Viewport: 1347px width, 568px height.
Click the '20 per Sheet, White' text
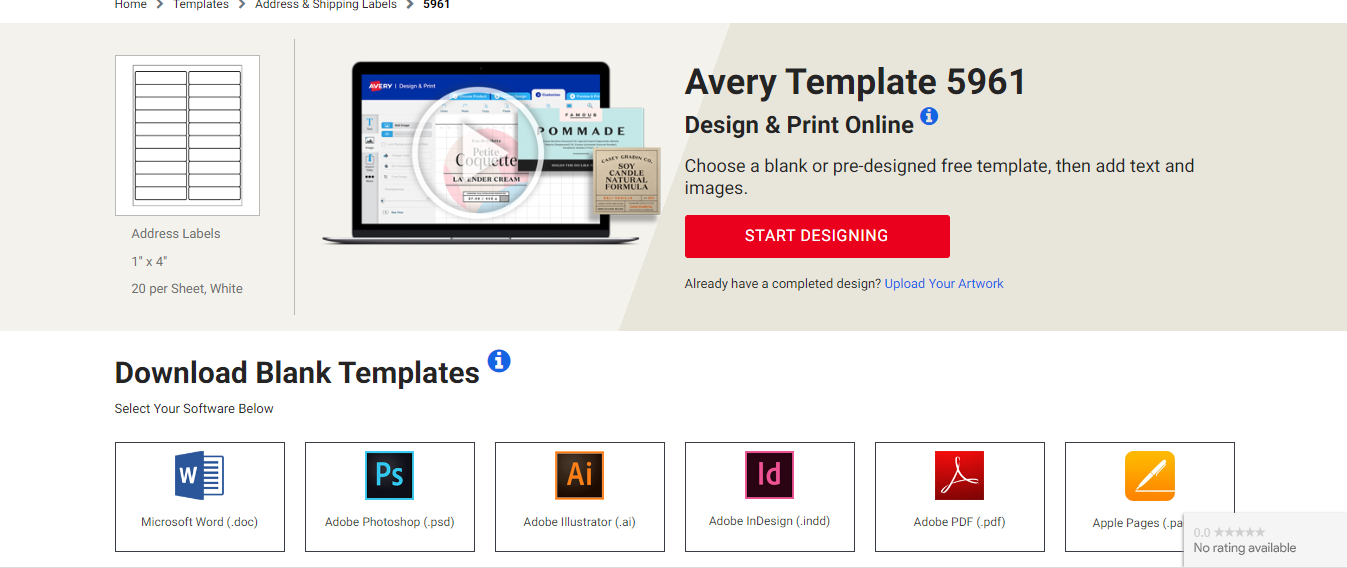(x=187, y=289)
